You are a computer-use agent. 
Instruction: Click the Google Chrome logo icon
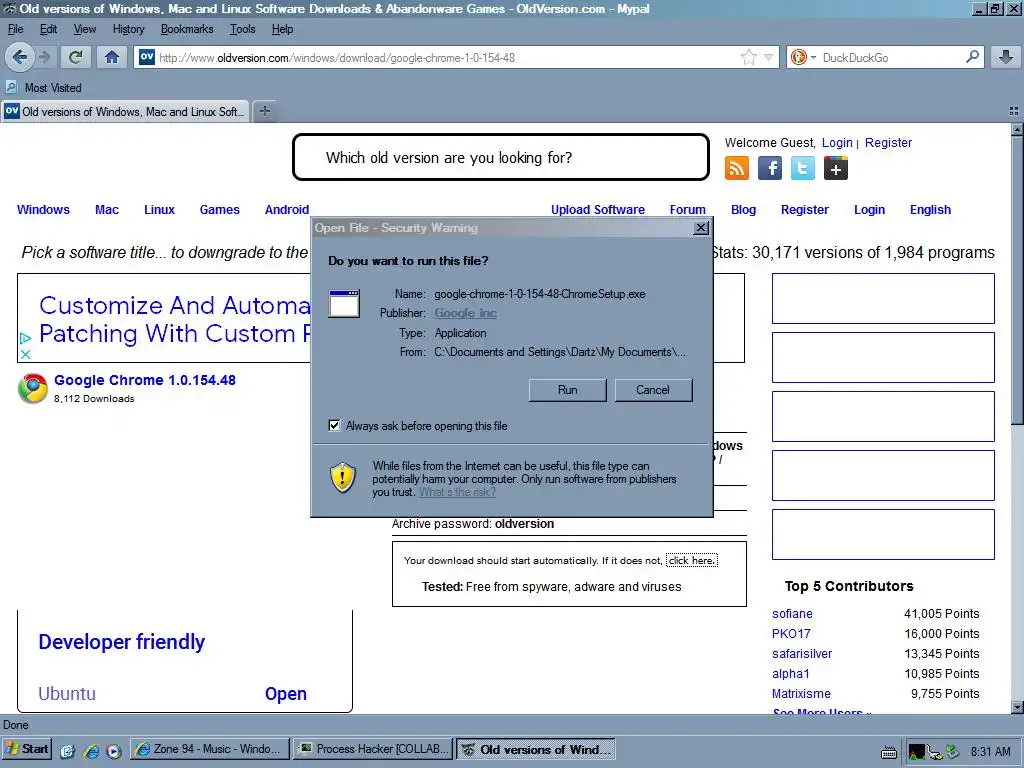pyautogui.click(x=33, y=389)
